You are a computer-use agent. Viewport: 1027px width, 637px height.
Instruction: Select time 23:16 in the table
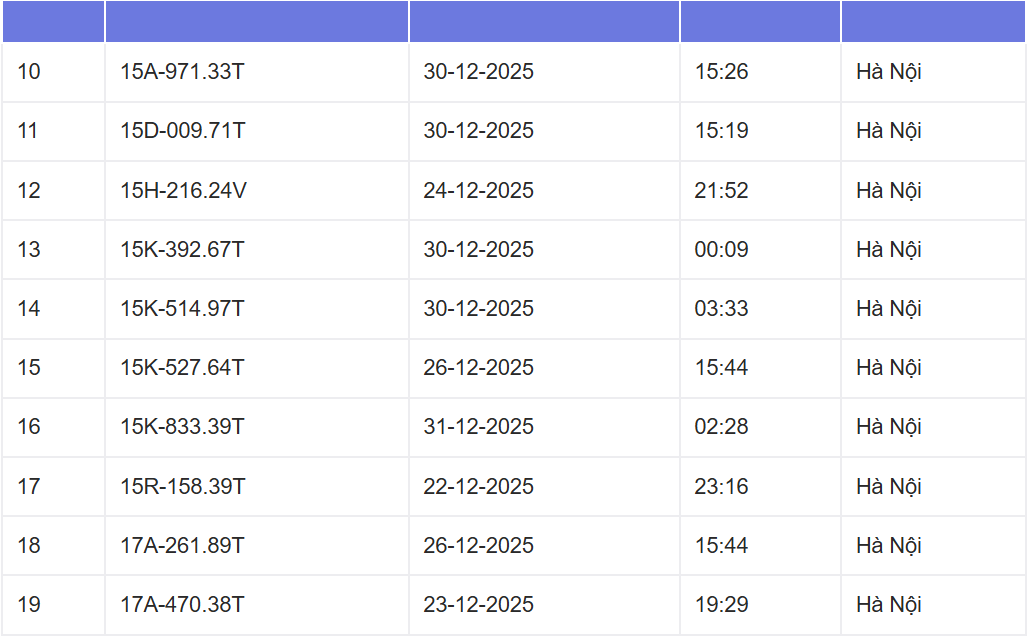click(x=721, y=487)
